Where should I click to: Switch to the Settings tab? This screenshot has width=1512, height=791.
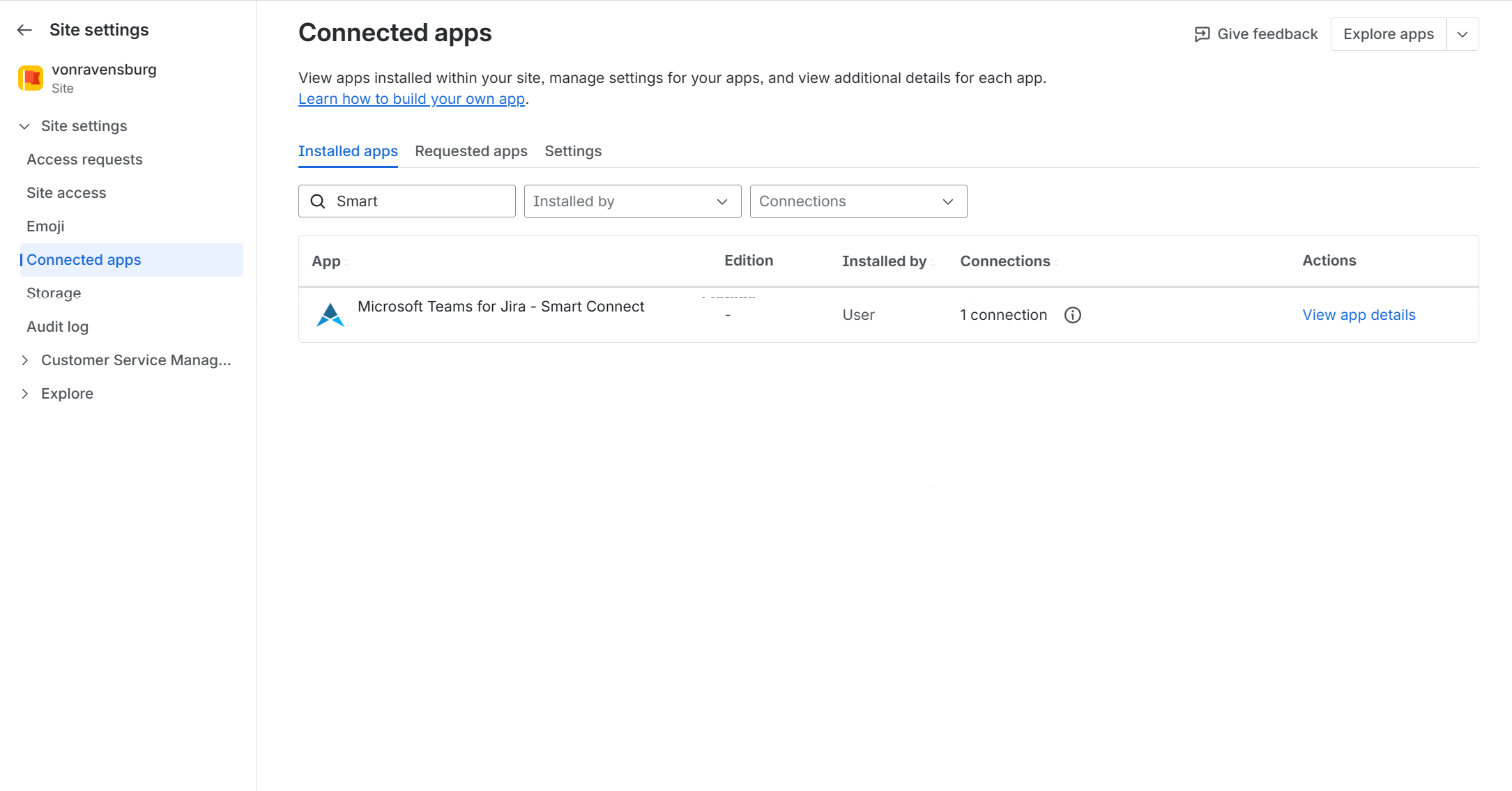572,151
